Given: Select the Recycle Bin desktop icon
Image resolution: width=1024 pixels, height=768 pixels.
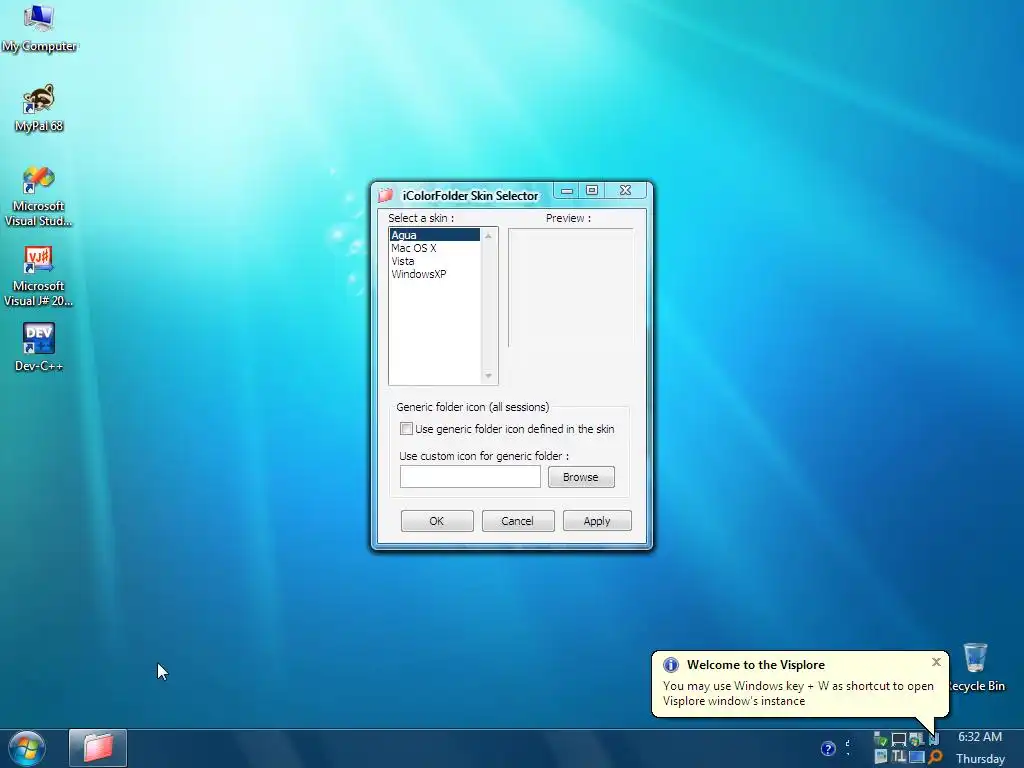Looking at the screenshot, I should point(976,667).
